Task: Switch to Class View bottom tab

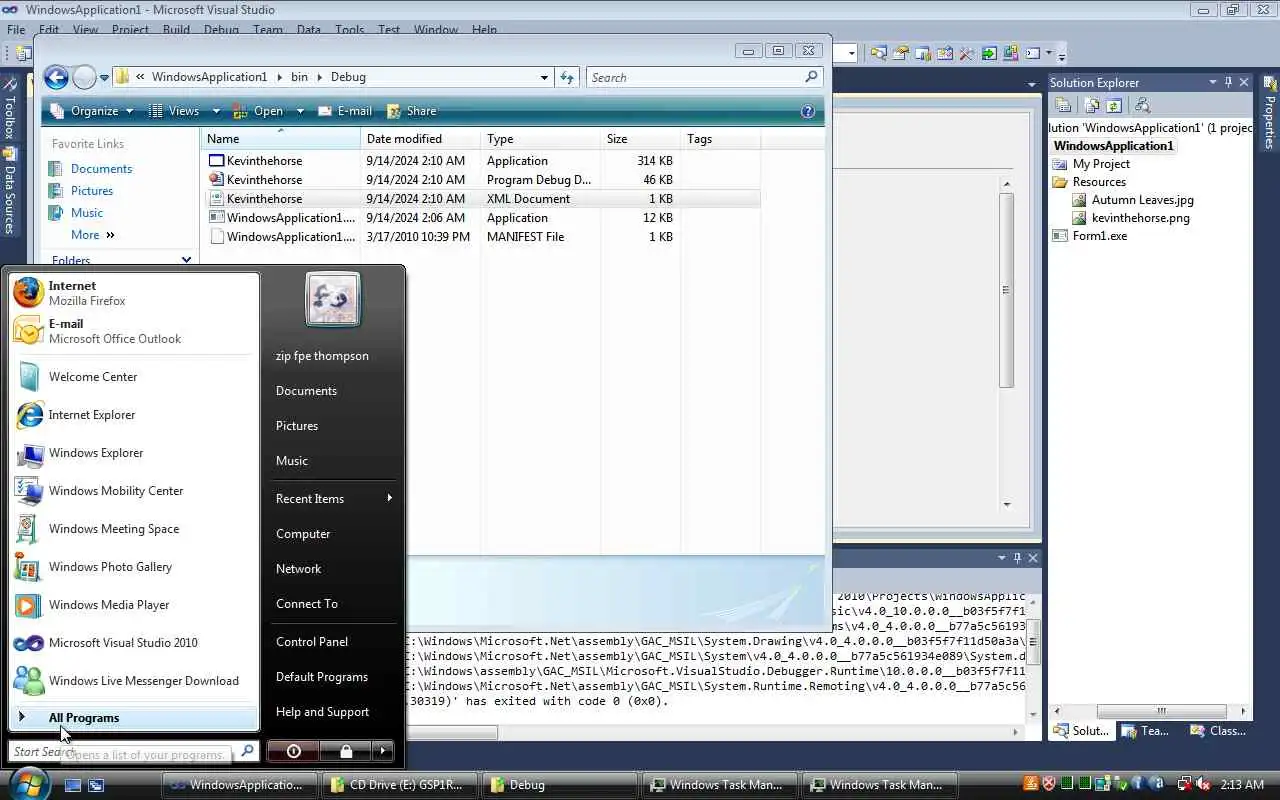Action: [x=1218, y=731]
